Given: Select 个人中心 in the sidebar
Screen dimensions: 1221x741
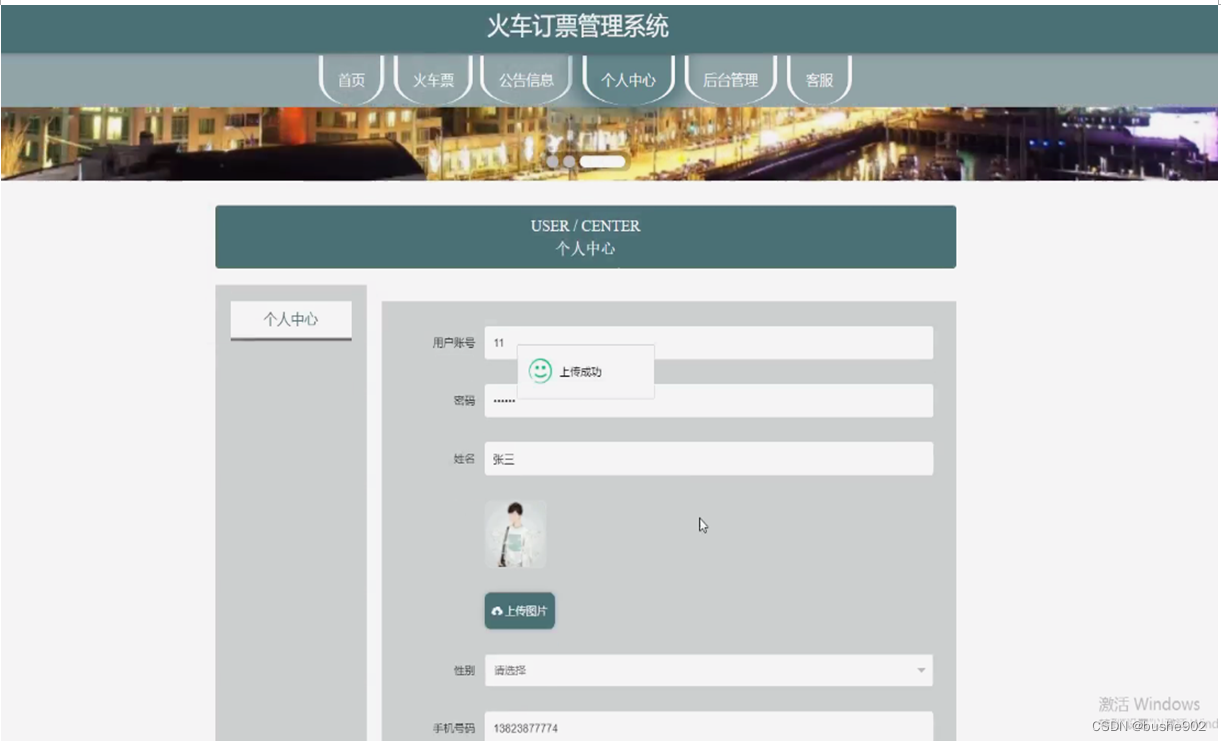Looking at the screenshot, I should tap(290, 318).
